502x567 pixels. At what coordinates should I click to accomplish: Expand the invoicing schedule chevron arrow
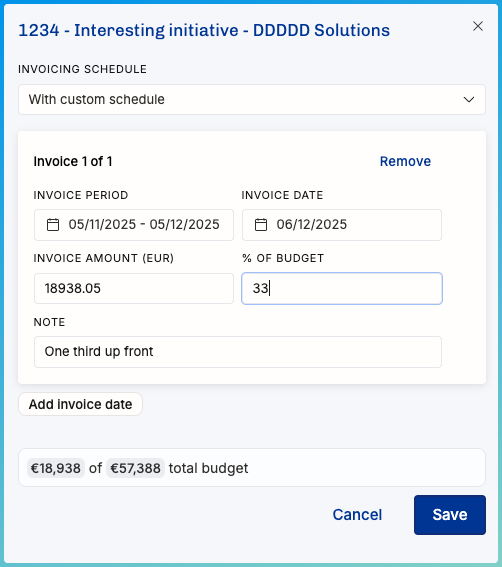point(469,99)
